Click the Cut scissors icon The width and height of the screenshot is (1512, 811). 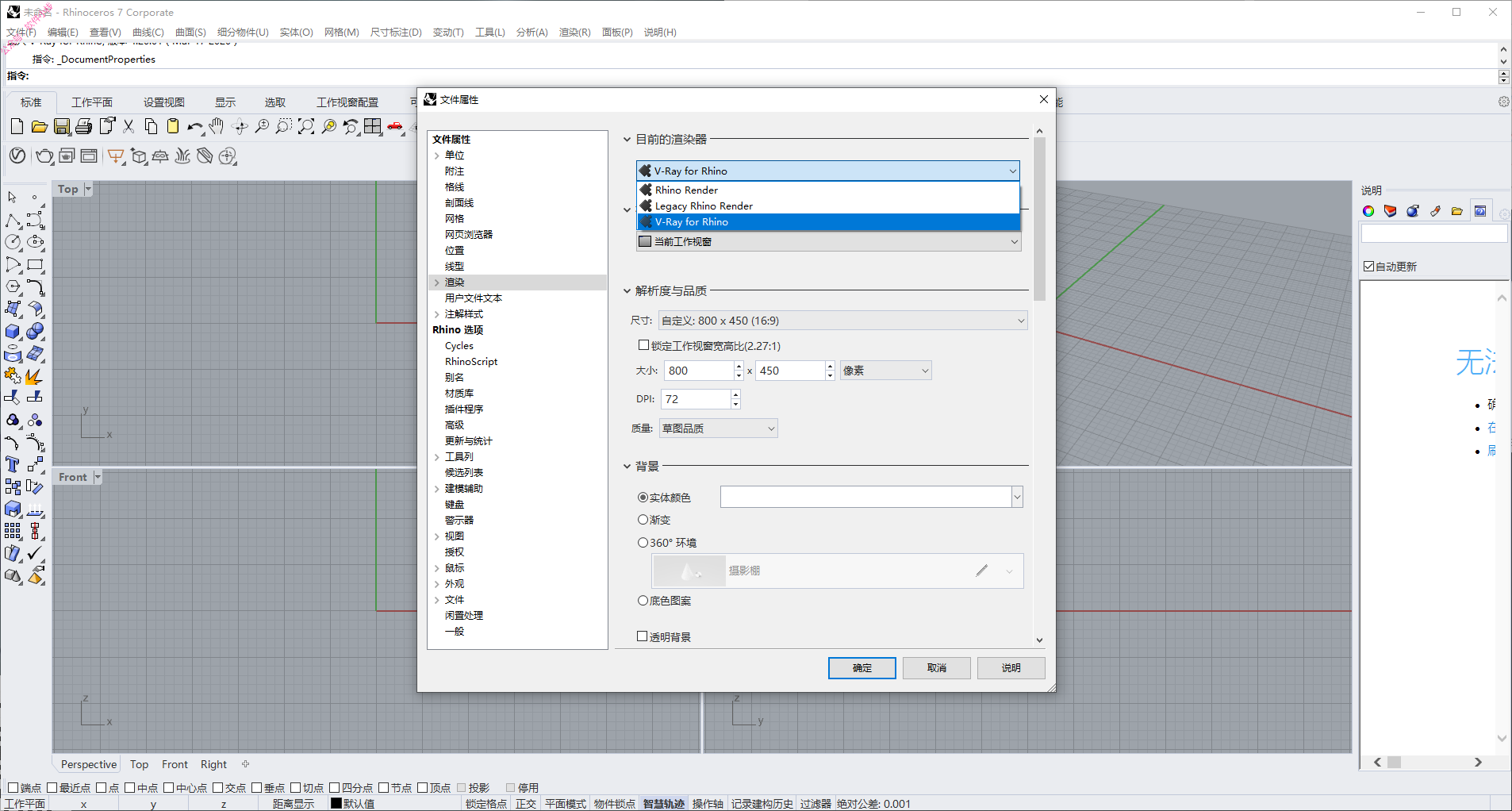129,127
